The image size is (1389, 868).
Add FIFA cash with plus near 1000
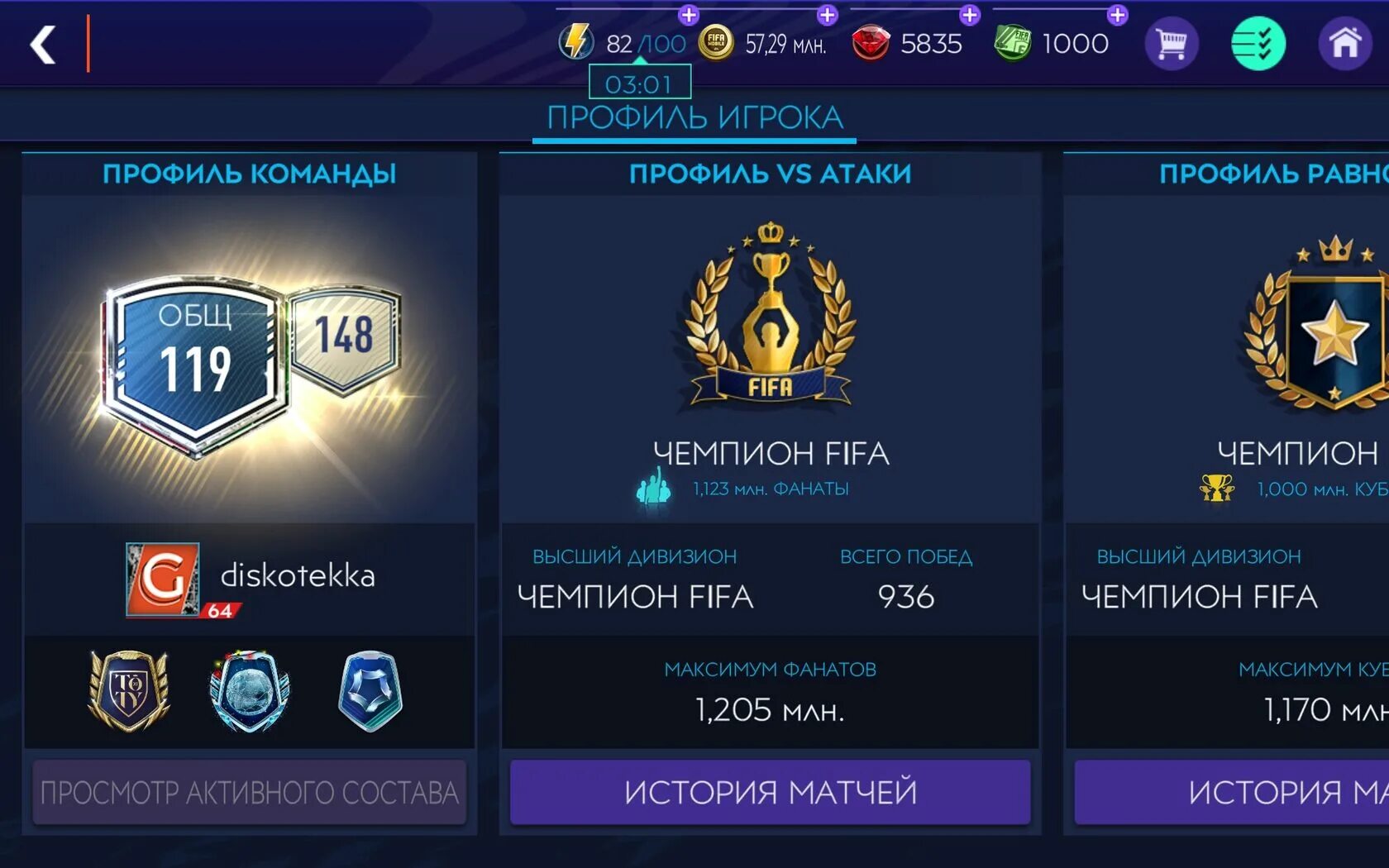coord(1117,14)
